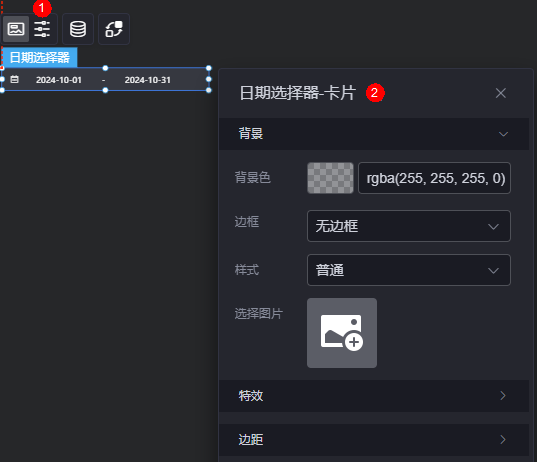
Task: Click the calendar icon in date picker
Action: pyautogui.click(x=14, y=79)
